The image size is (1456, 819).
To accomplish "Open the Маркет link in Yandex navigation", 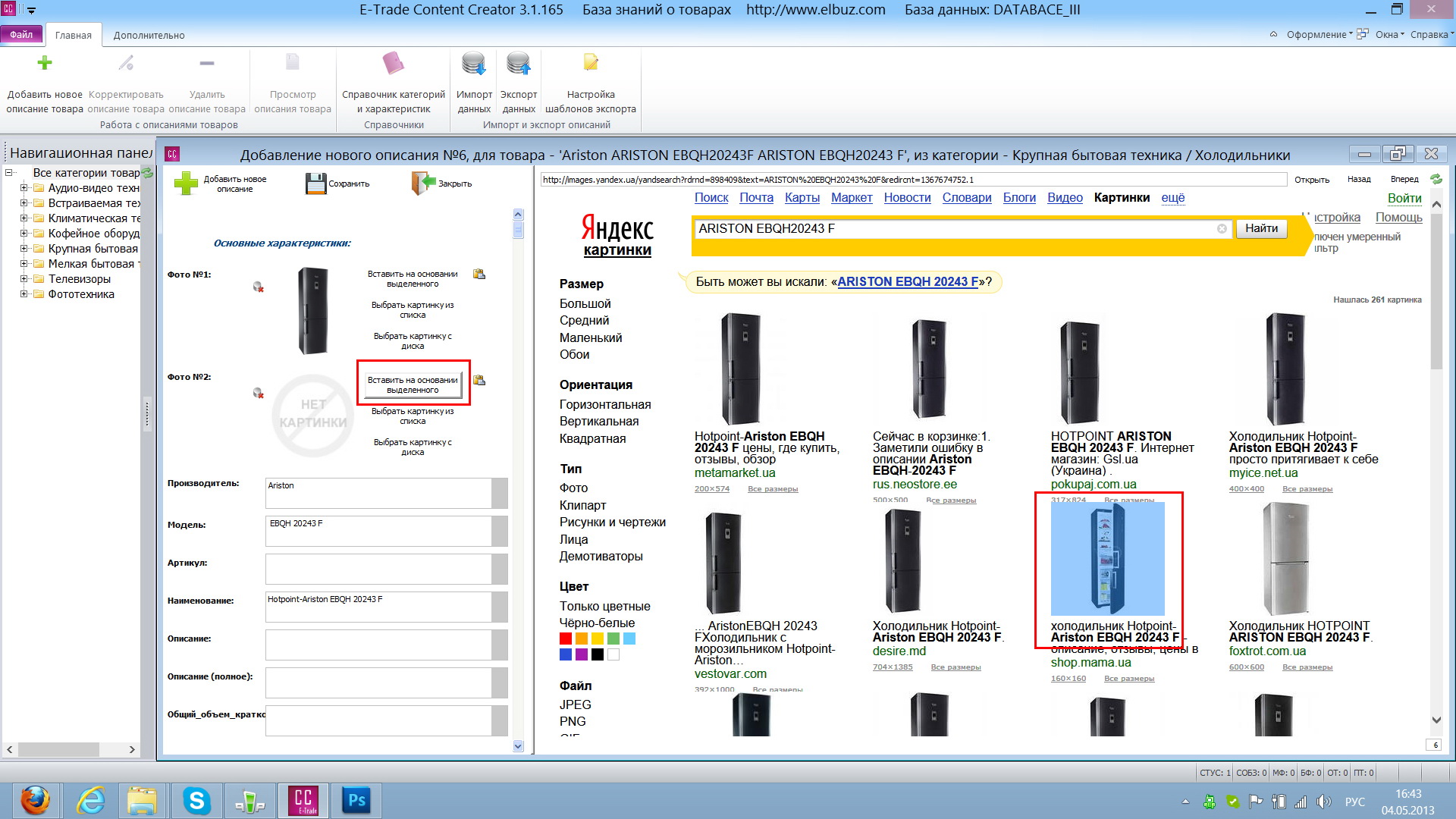I will (852, 198).
